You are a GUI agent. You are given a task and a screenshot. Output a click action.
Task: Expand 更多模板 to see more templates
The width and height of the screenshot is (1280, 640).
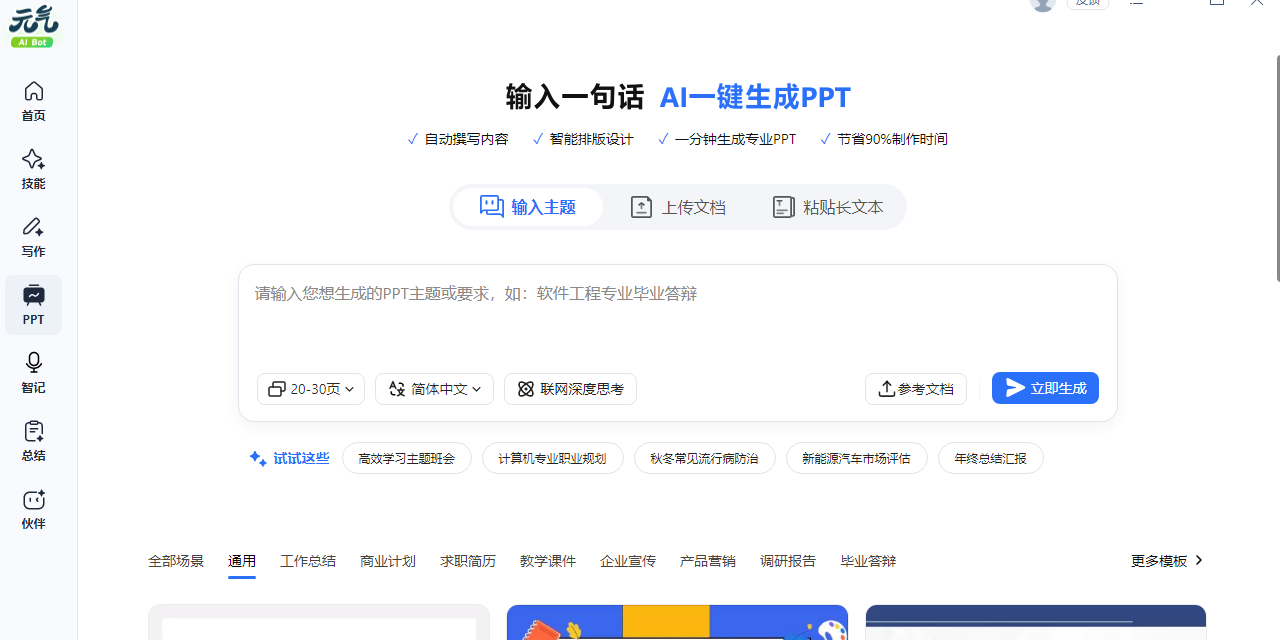point(1166,561)
